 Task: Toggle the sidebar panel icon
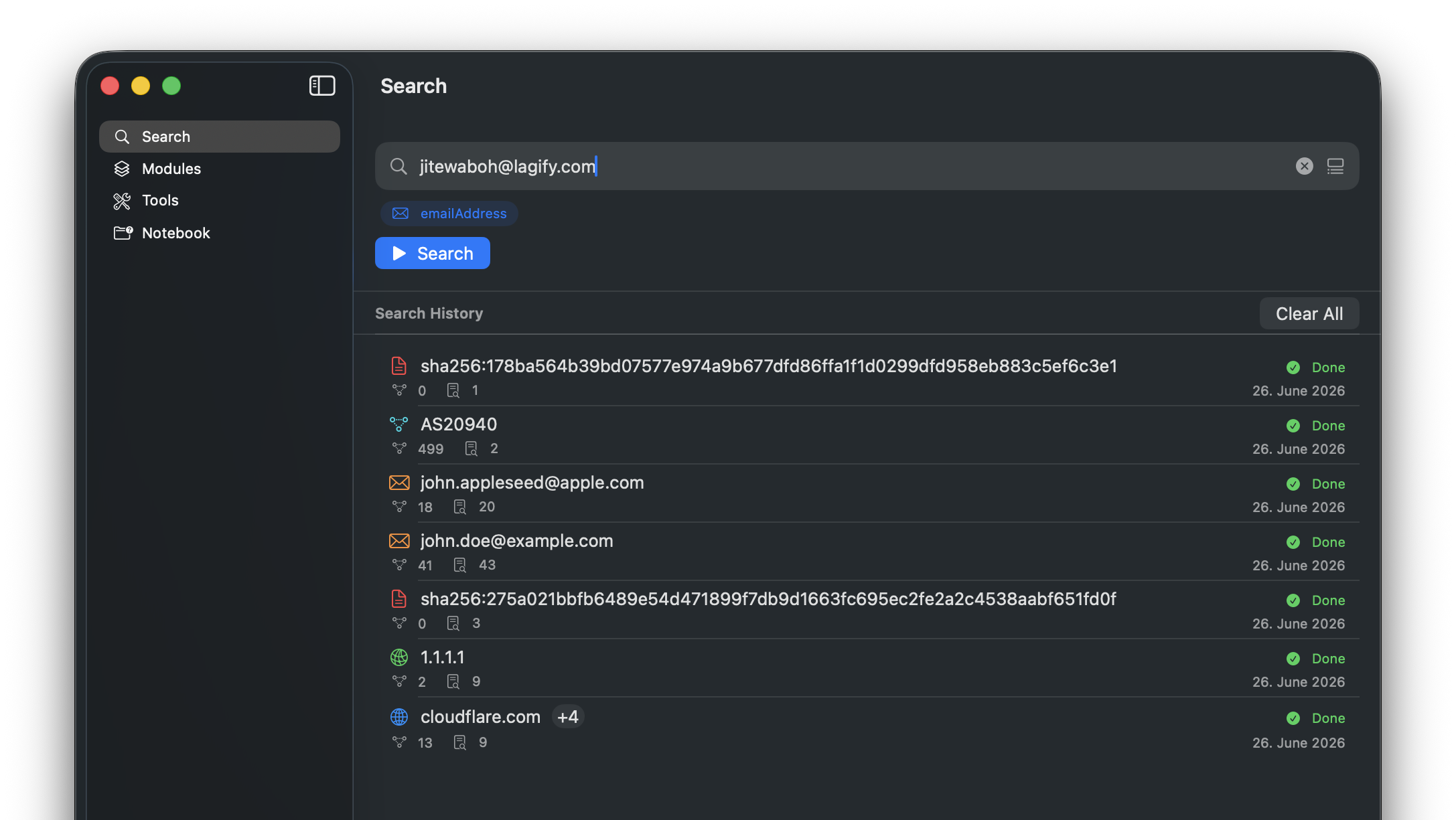pyautogui.click(x=322, y=86)
